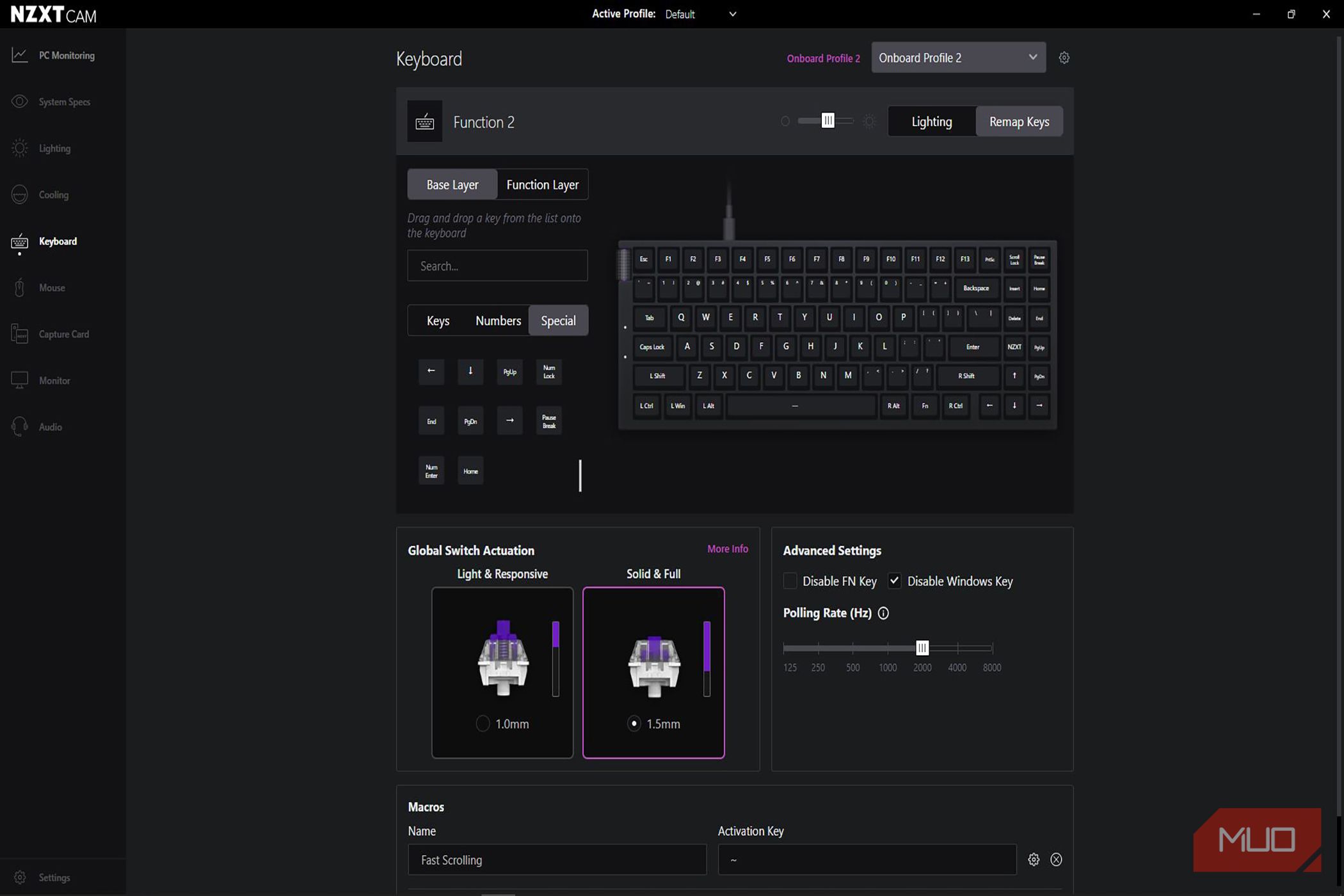Image resolution: width=1344 pixels, height=896 pixels.
Task: Show the Numbers category list
Action: (498, 321)
